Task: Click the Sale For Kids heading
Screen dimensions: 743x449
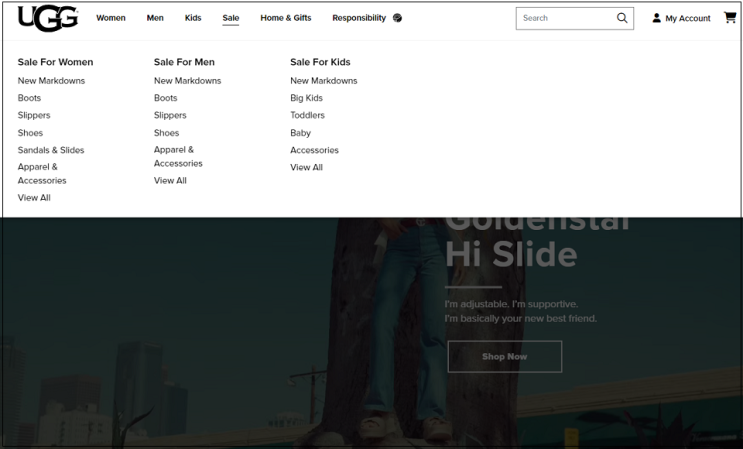Action: [x=320, y=62]
